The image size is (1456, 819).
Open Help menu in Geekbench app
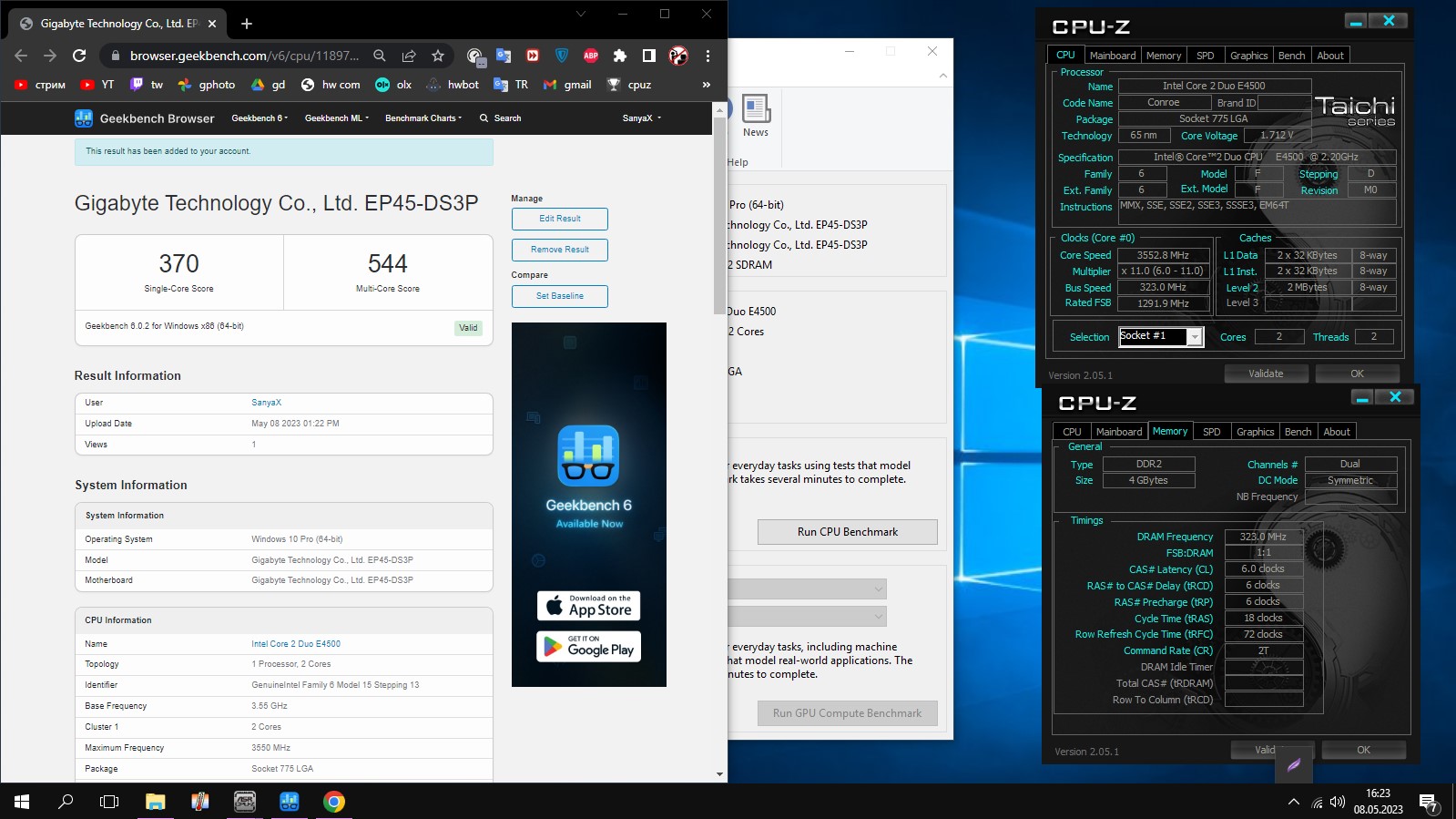point(738,162)
